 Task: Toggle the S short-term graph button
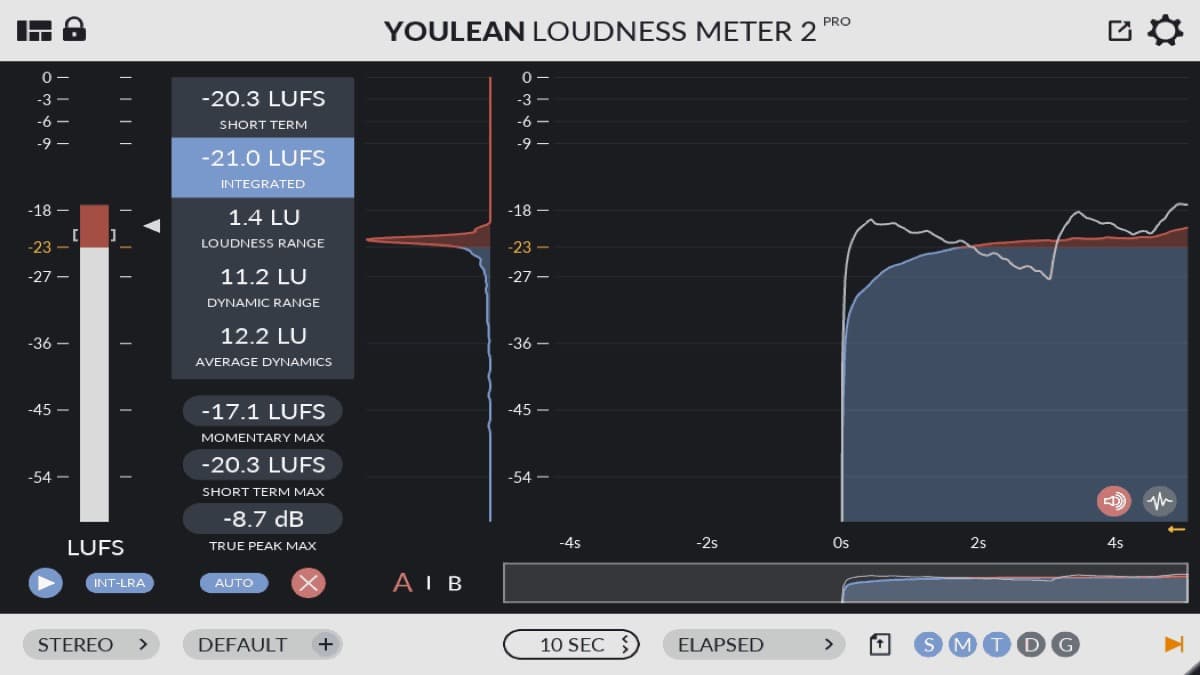pyautogui.click(x=929, y=645)
